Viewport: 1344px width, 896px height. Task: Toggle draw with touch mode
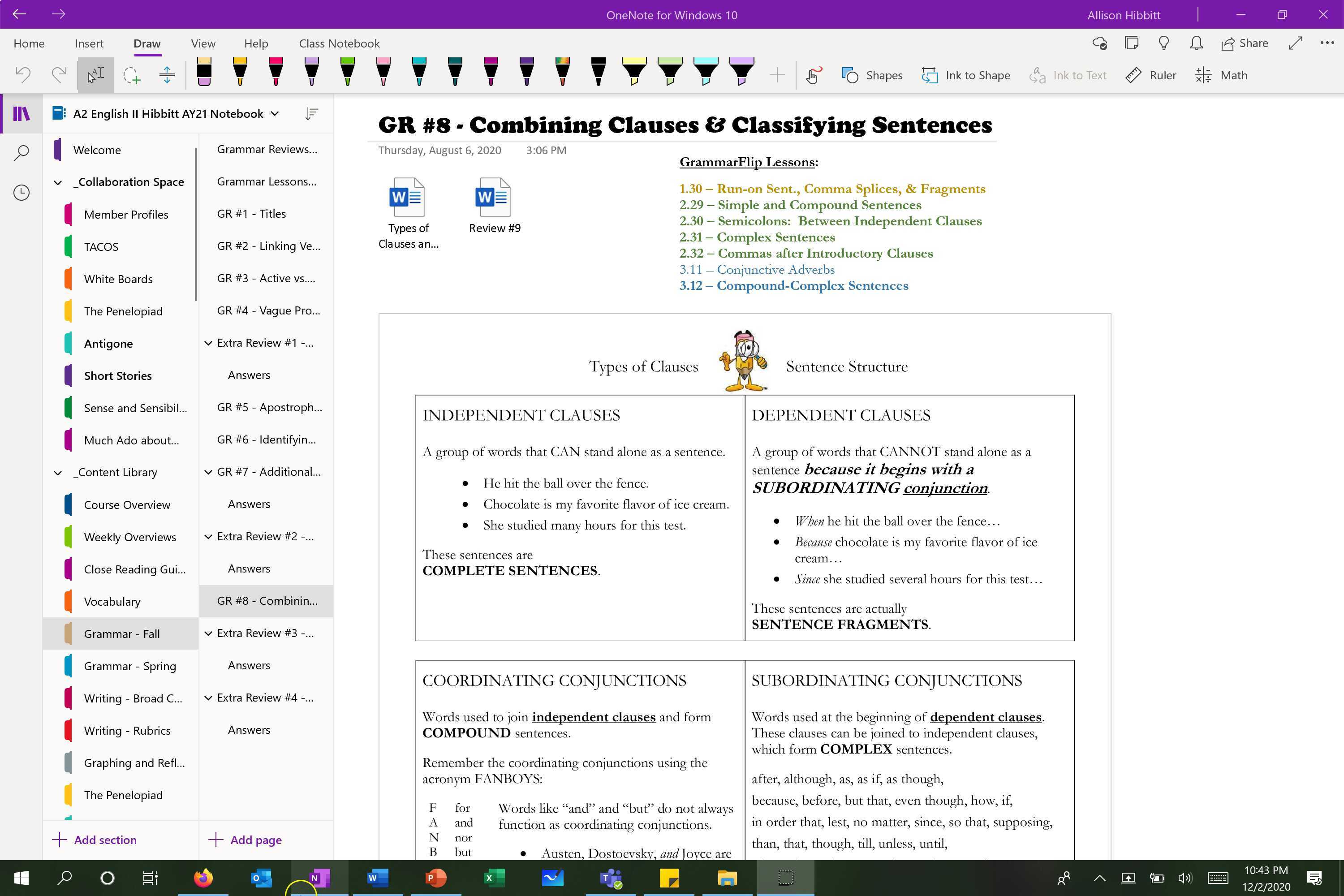813,75
